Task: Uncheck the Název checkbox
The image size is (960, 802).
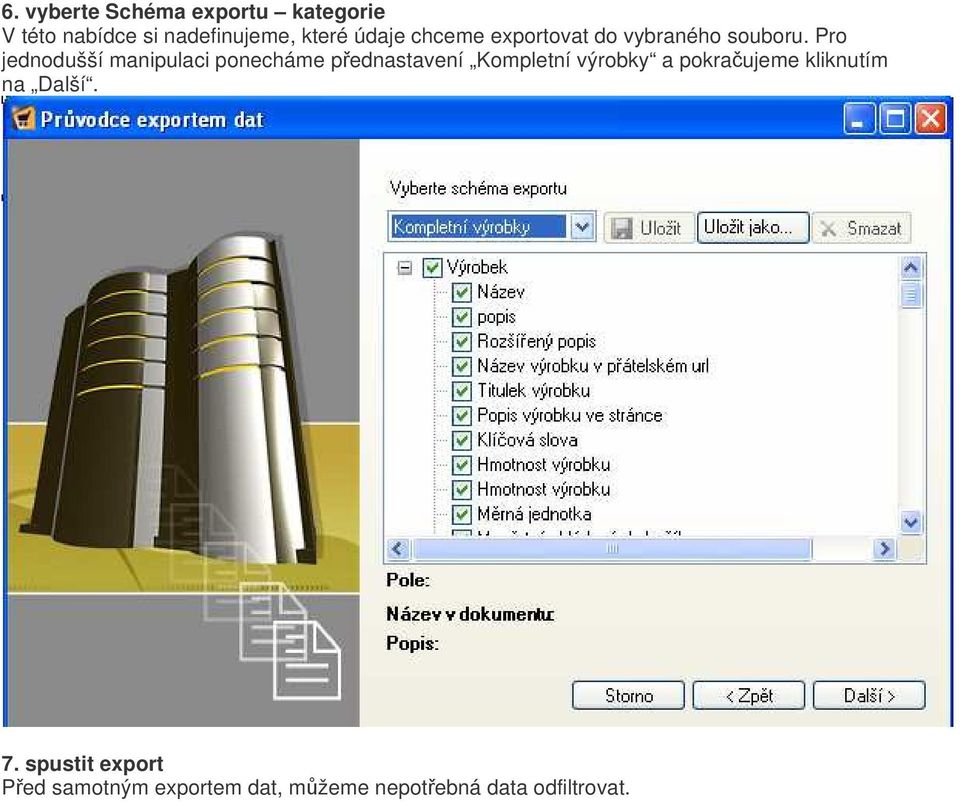Action: coord(462,293)
